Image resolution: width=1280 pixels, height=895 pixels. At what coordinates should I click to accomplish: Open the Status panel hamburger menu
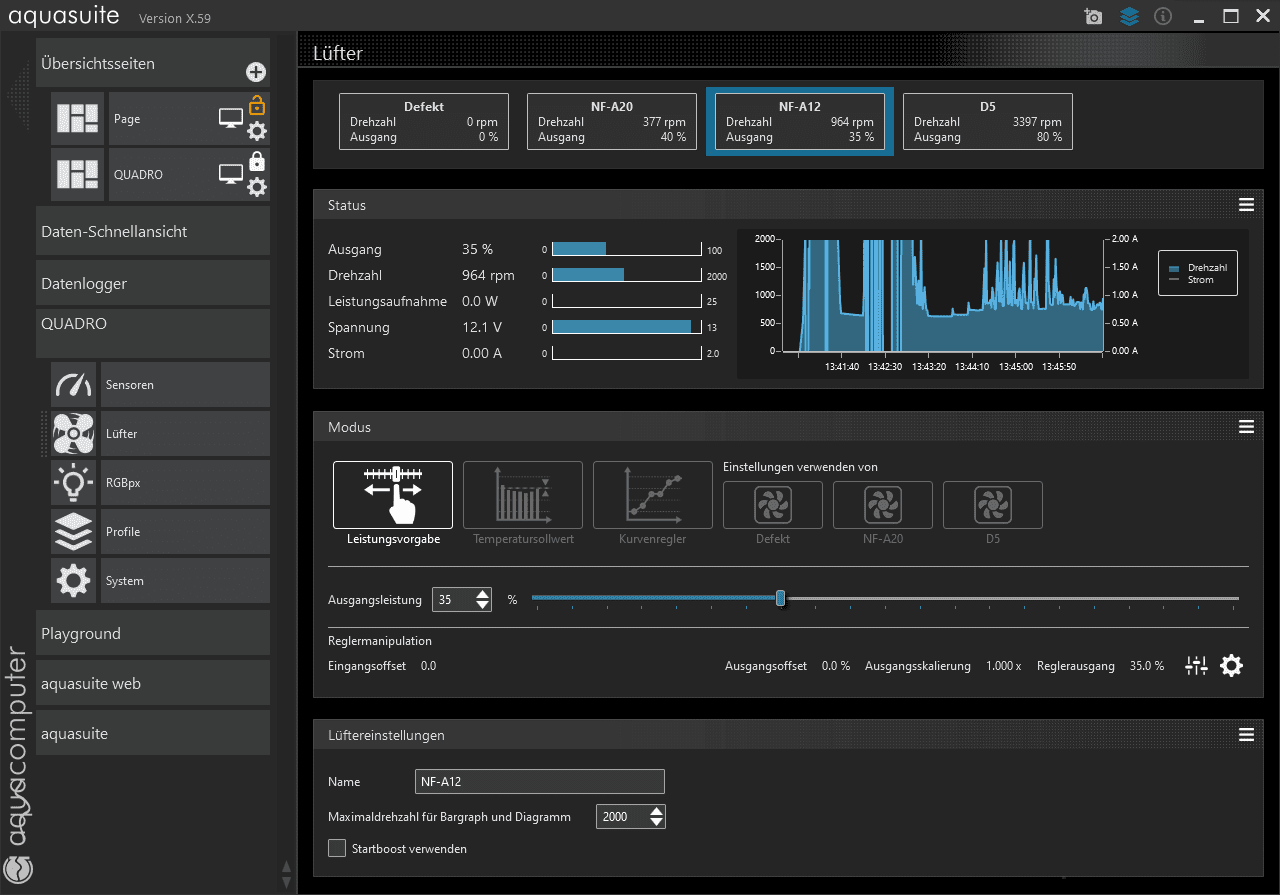pos(1246,205)
